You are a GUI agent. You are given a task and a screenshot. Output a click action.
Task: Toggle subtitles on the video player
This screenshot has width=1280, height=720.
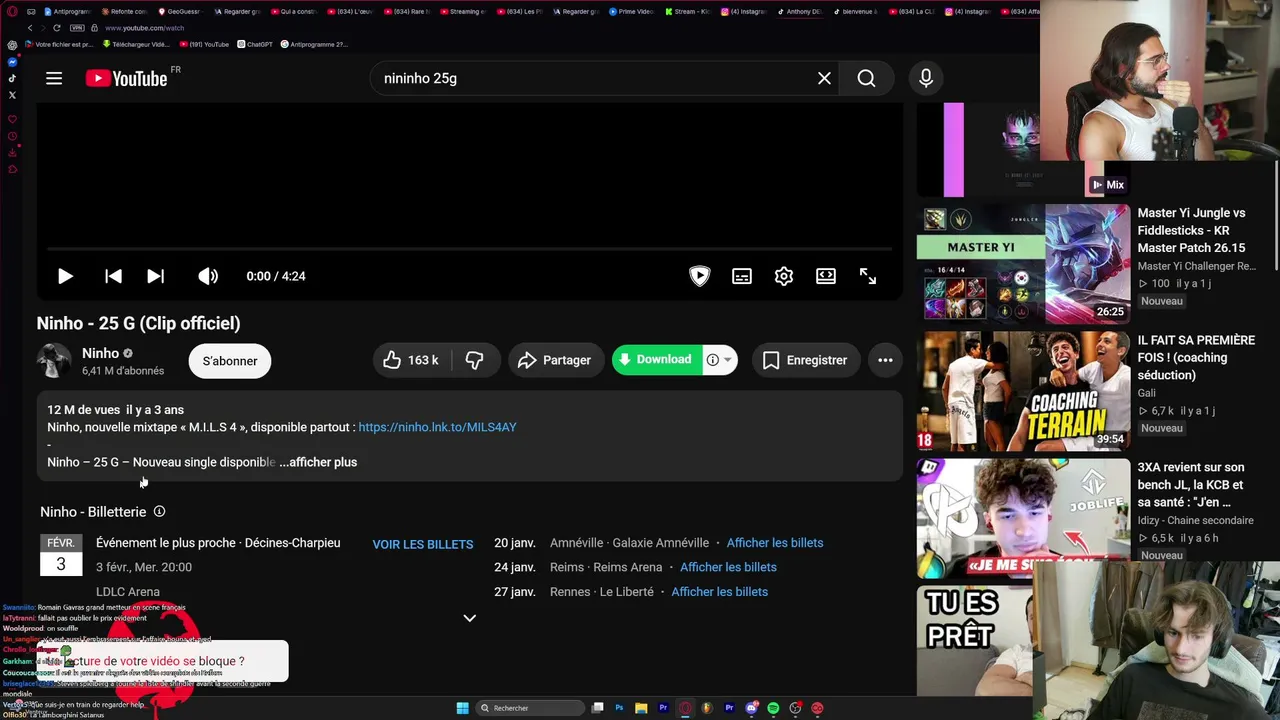click(x=742, y=276)
